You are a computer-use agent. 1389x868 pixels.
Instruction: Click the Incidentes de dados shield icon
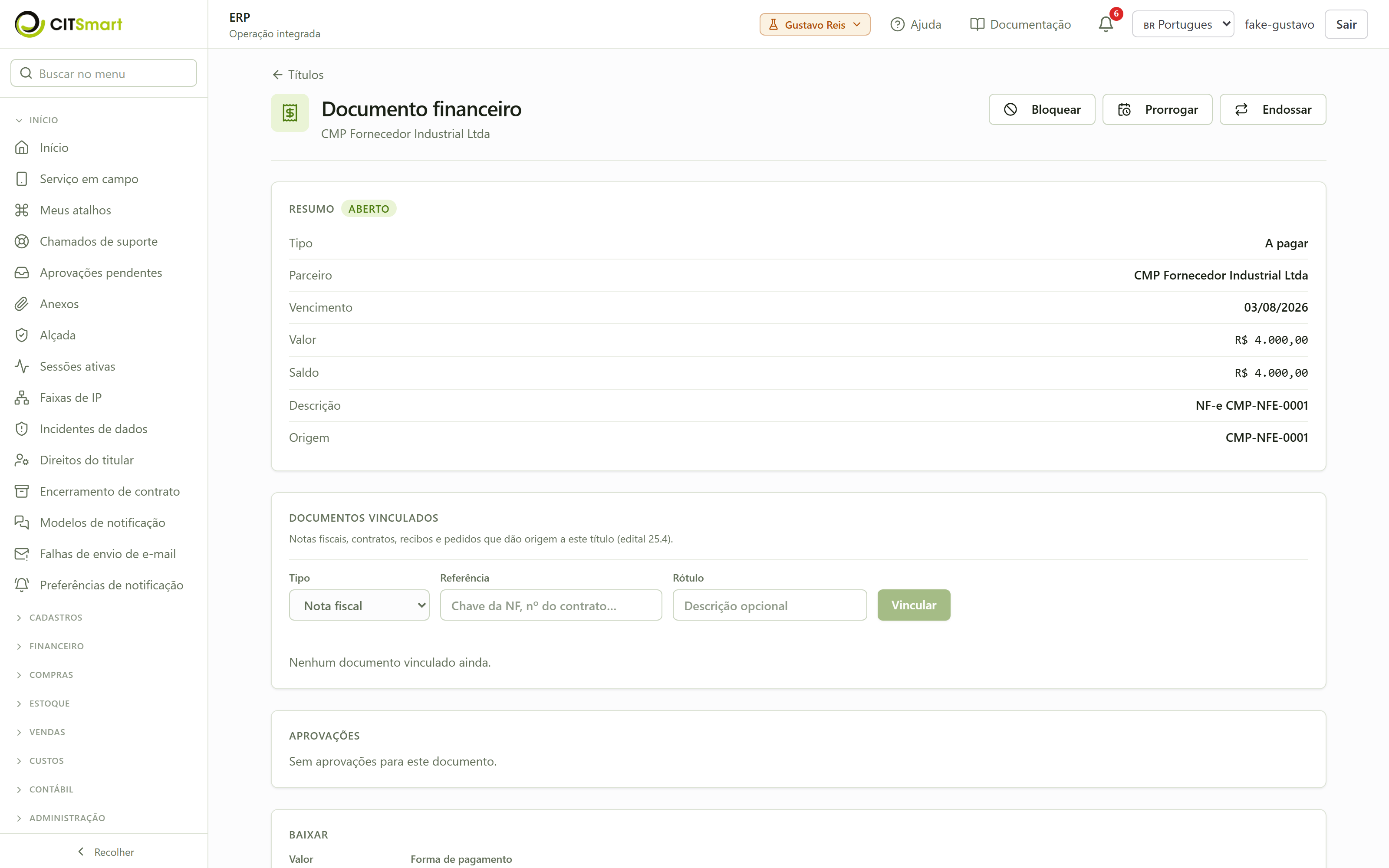[x=22, y=429]
